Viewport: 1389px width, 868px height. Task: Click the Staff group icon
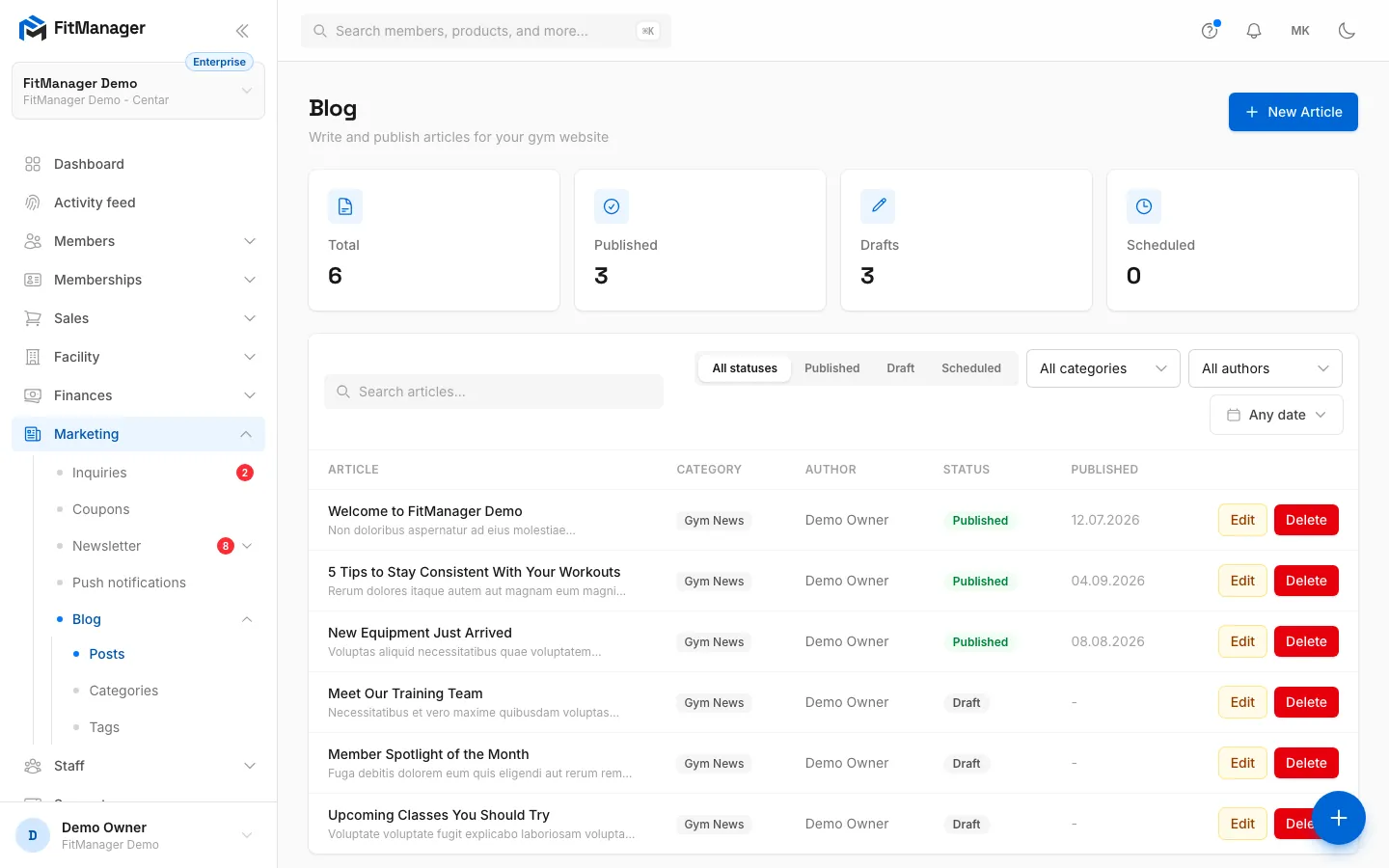33,766
